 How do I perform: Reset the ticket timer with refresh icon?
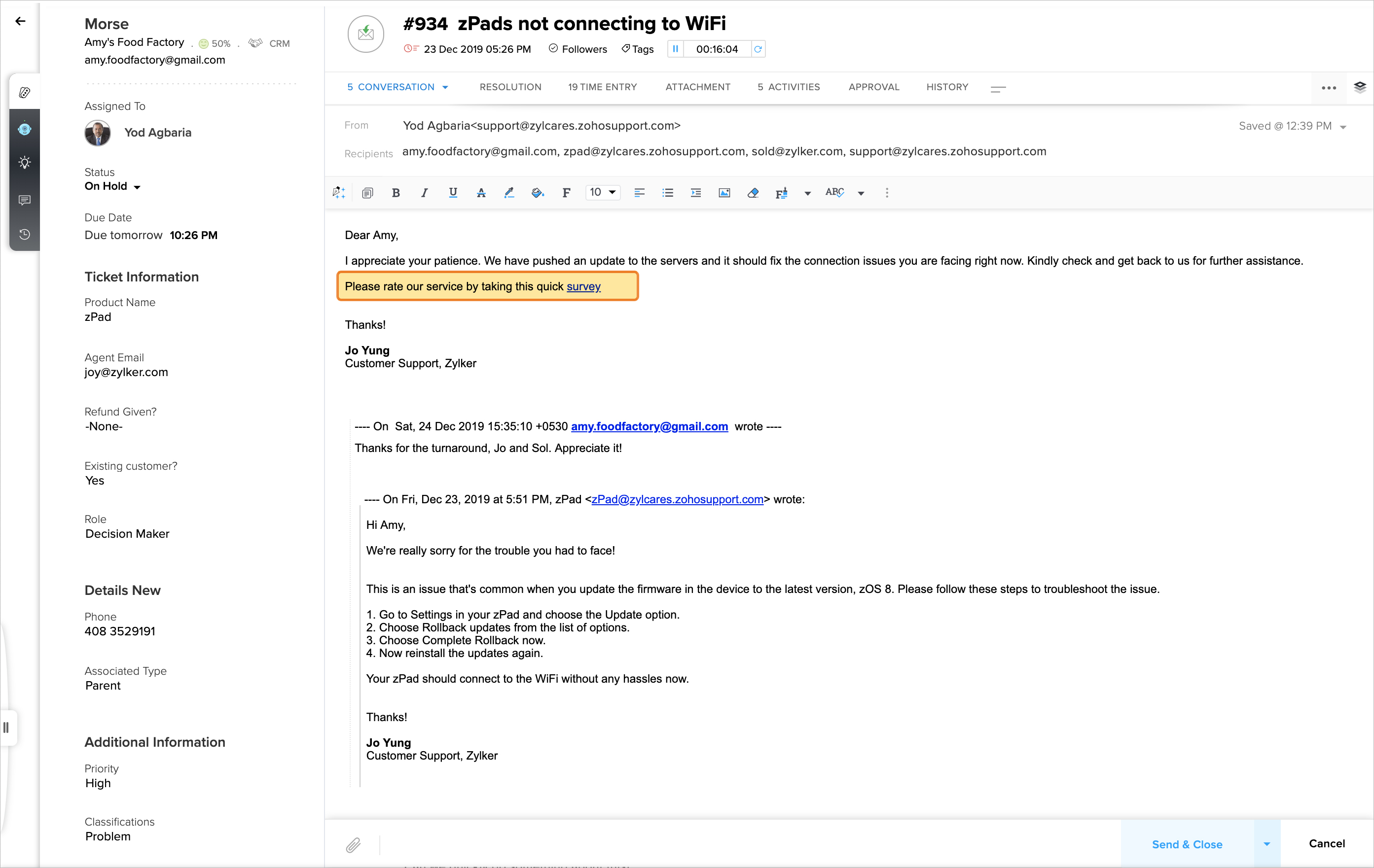(x=758, y=49)
